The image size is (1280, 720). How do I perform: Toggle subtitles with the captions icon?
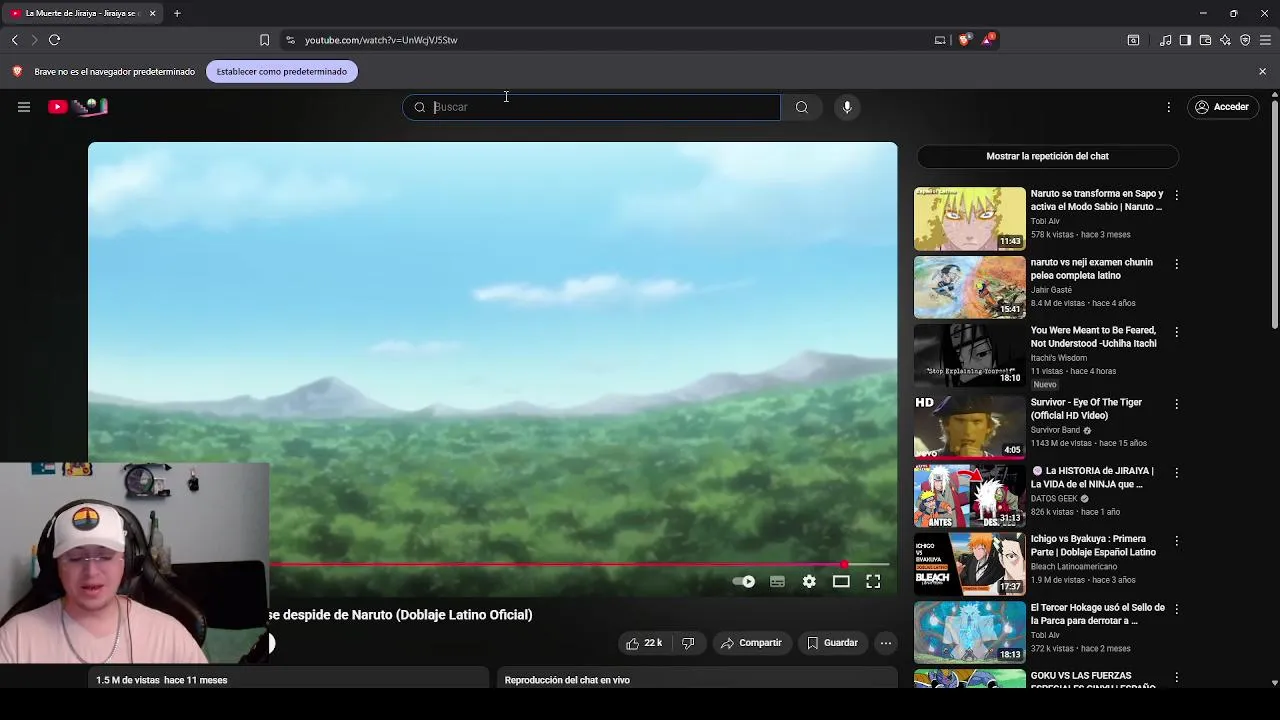[x=777, y=582]
